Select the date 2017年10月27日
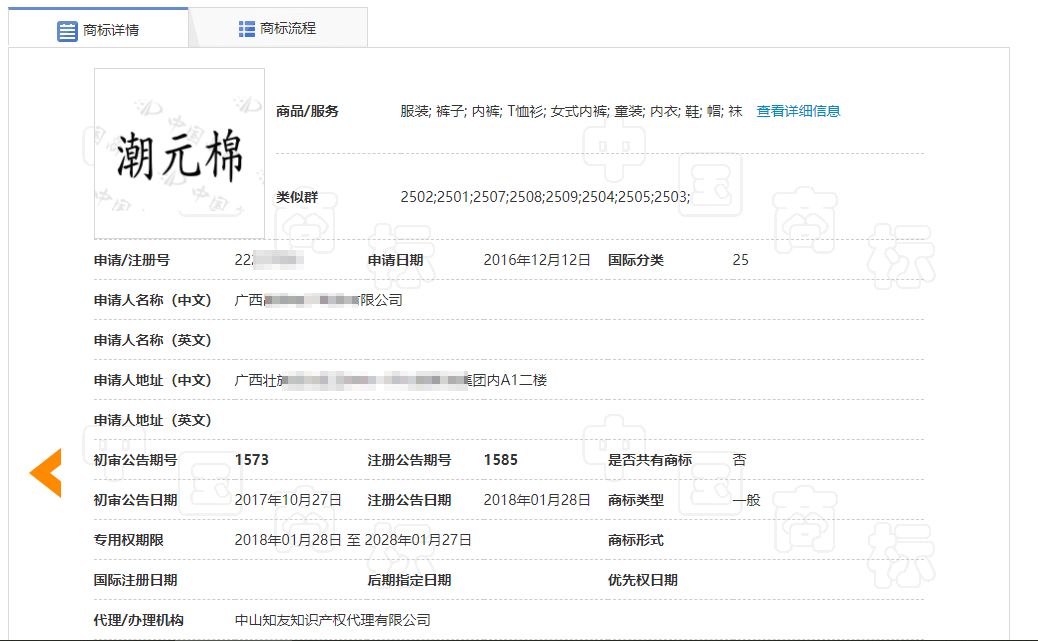Image resolution: width=1038 pixels, height=641 pixels. click(x=288, y=500)
